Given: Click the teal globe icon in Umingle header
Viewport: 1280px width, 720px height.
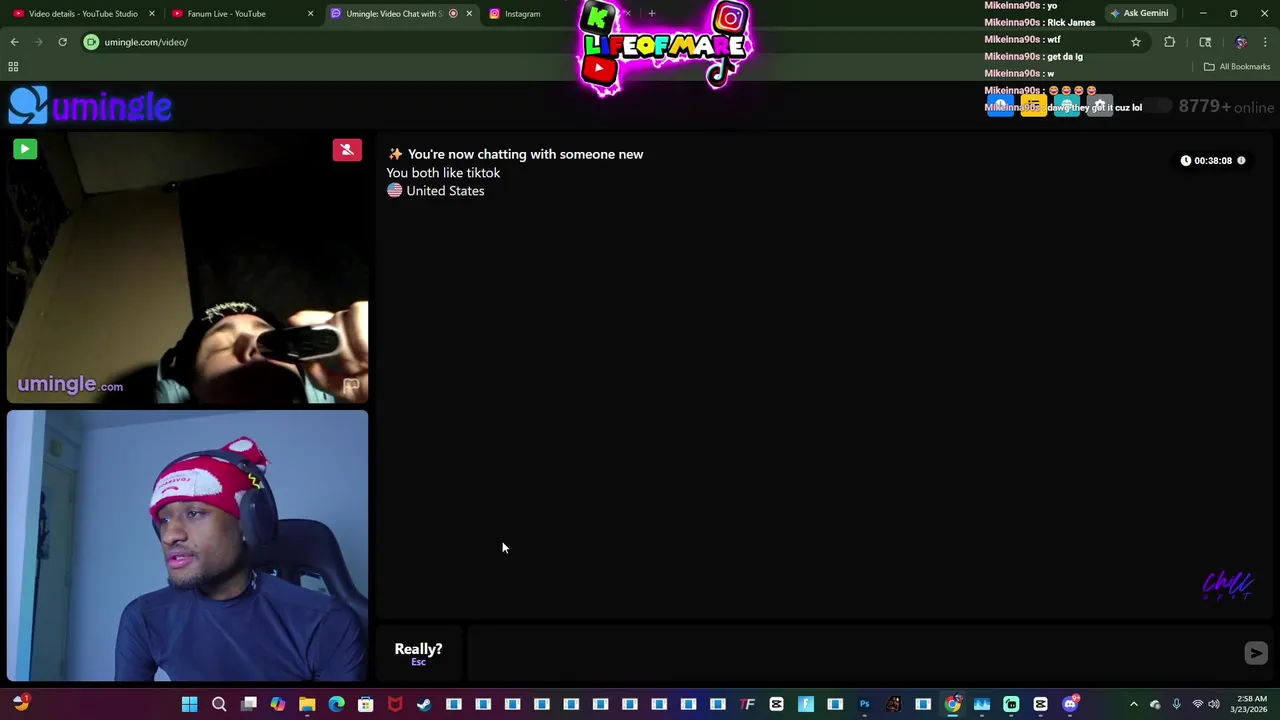Looking at the screenshot, I should [x=1066, y=107].
